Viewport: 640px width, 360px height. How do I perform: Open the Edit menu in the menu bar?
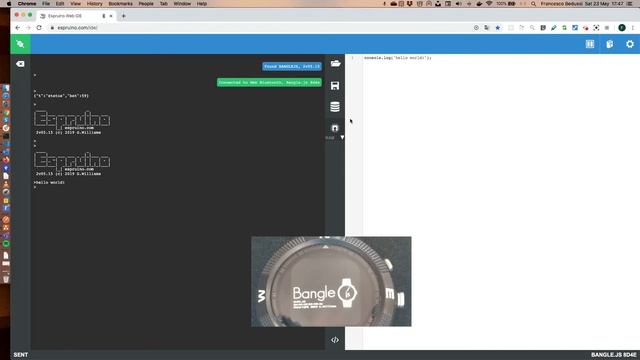[60, 4]
